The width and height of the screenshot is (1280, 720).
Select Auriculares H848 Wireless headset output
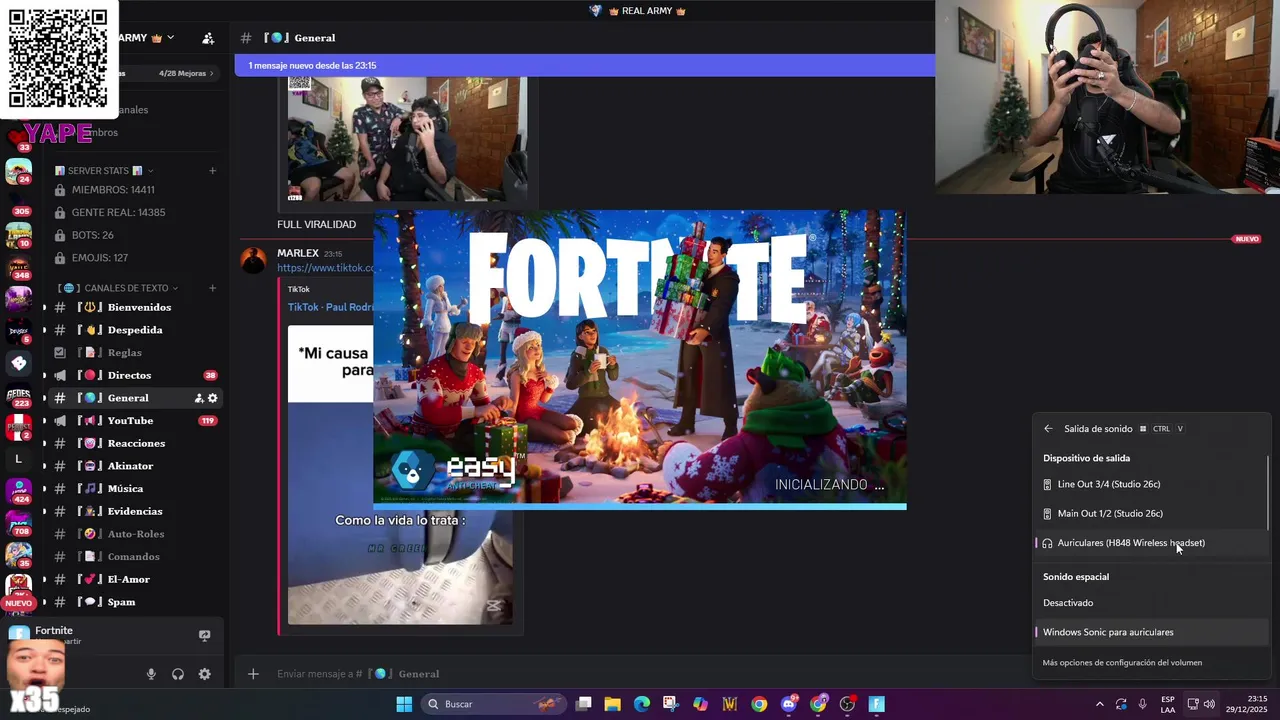(1150, 543)
